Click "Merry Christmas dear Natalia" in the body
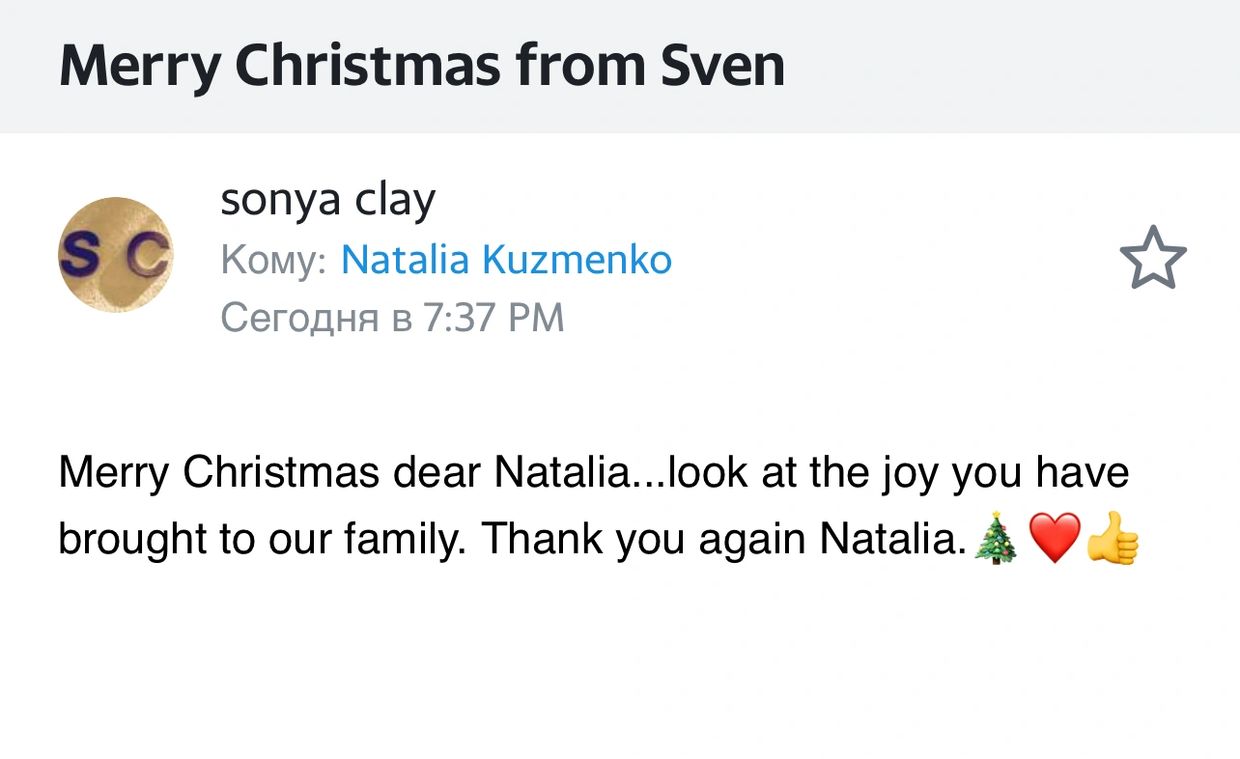The image size is (1240, 759). (340, 472)
